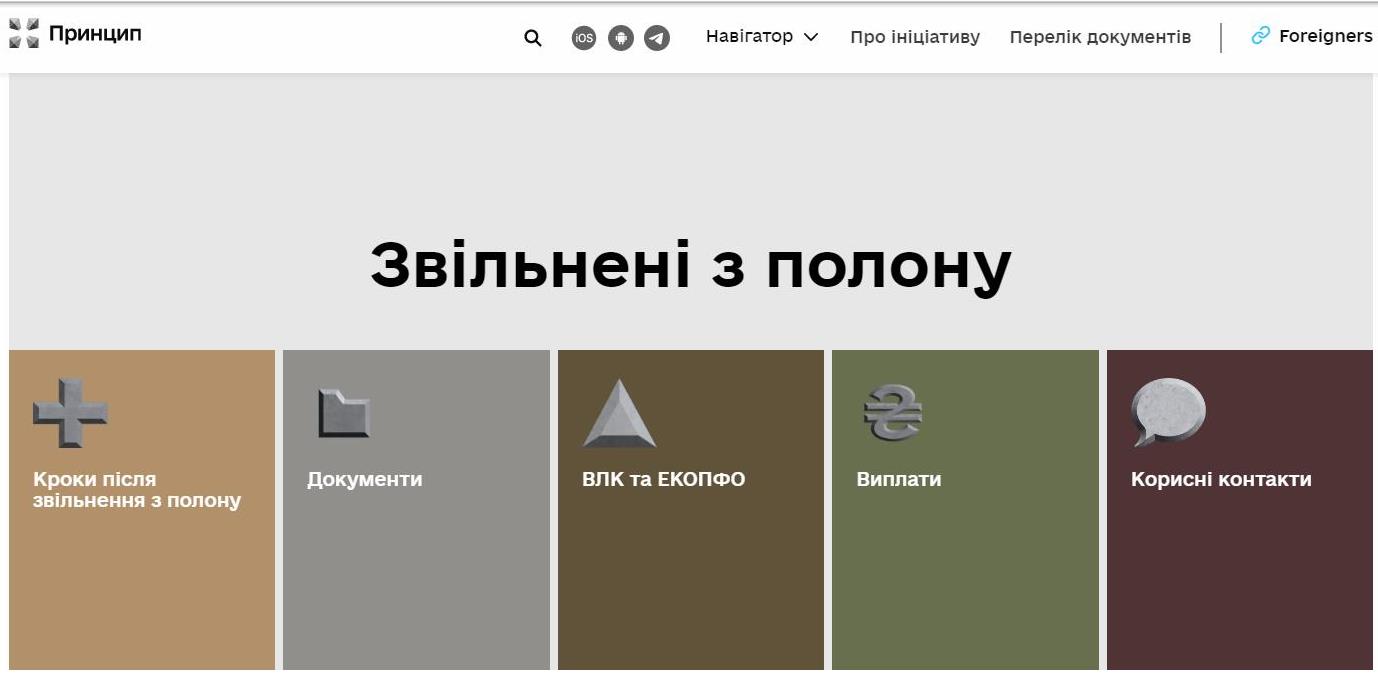Click the hryvnia icon on Виплати tile
The image size is (1378, 680).
[892, 412]
